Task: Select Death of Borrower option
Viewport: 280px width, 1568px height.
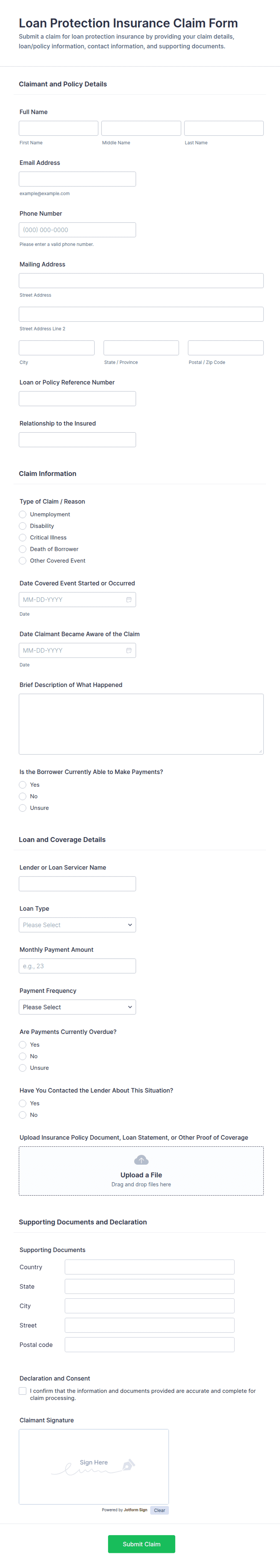Action: pyautogui.click(x=23, y=549)
